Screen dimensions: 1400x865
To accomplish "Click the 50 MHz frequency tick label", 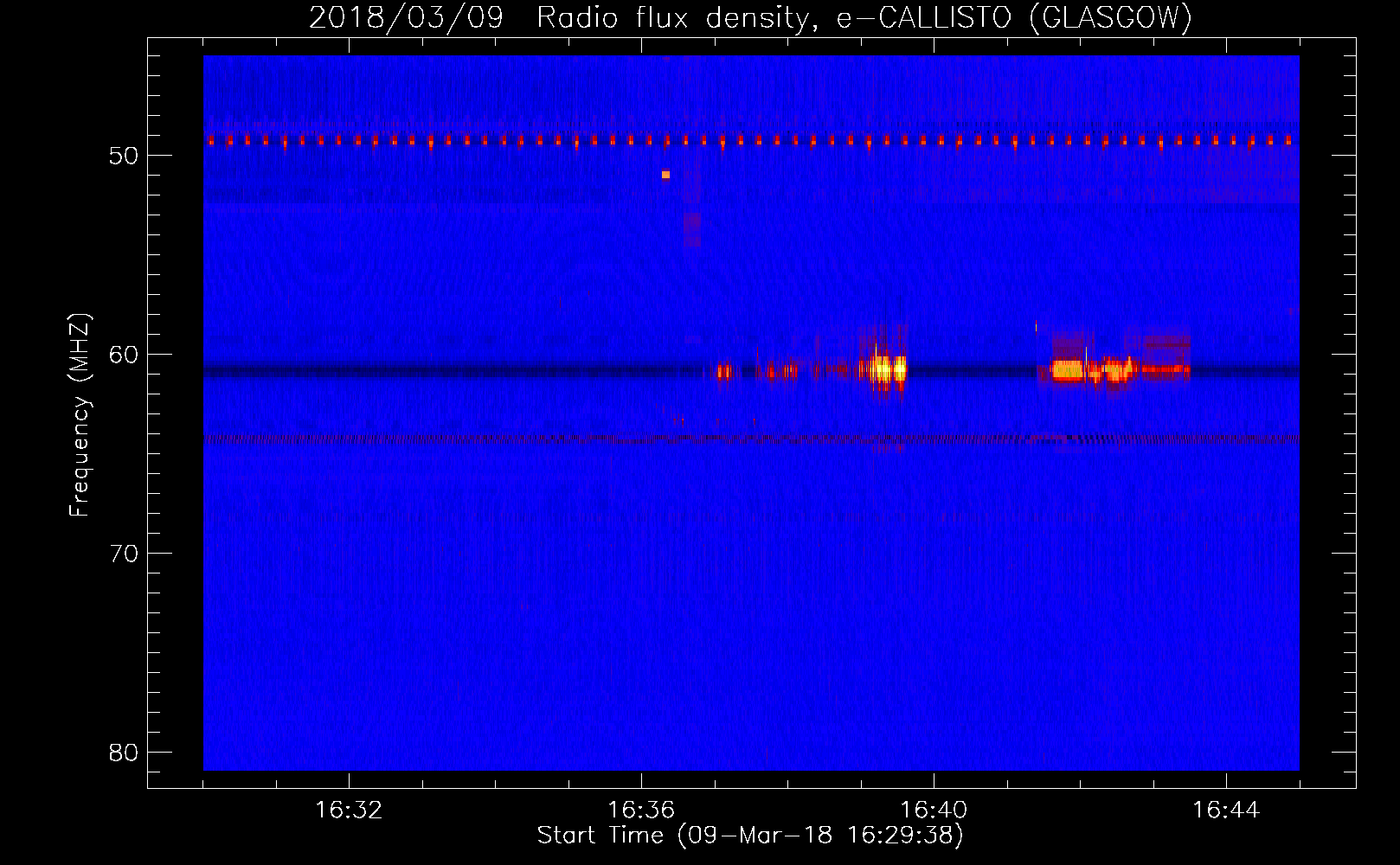I will pyautogui.click(x=124, y=156).
